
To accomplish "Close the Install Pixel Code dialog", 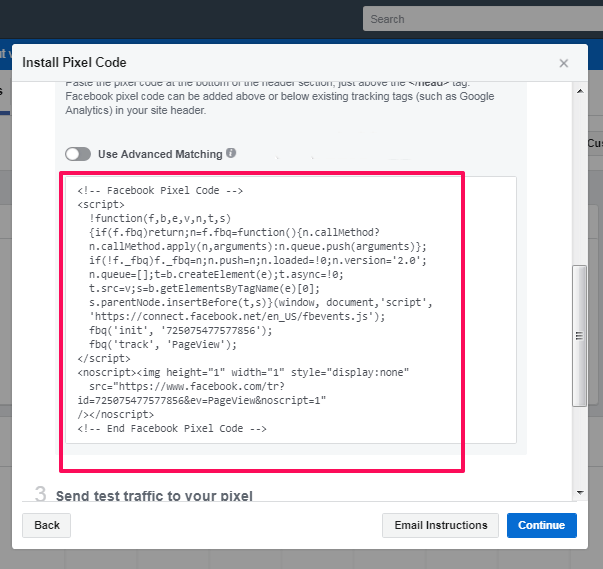I will pyautogui.click(x=563, y=63).
